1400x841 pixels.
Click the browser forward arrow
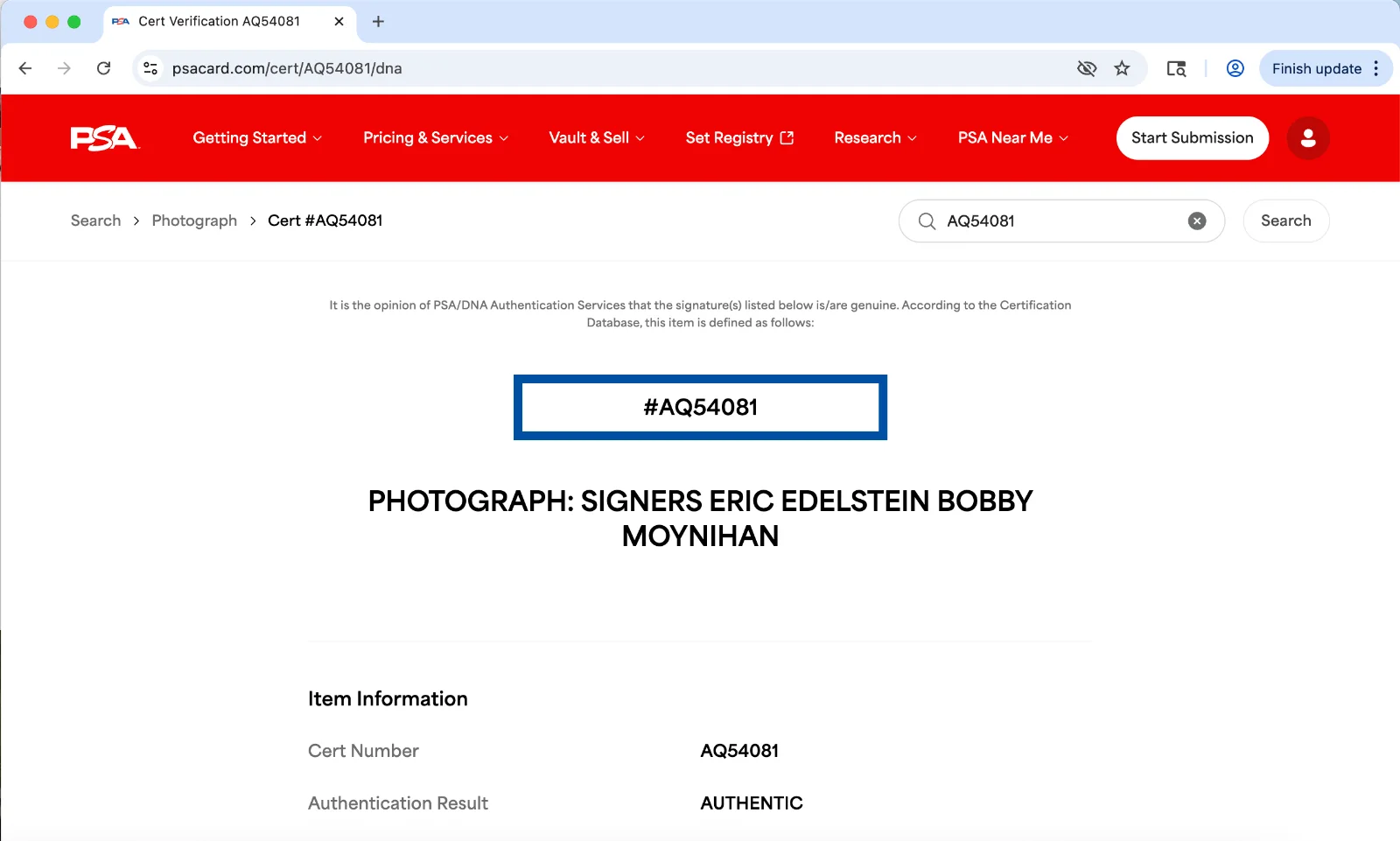(x=64, y=68)
